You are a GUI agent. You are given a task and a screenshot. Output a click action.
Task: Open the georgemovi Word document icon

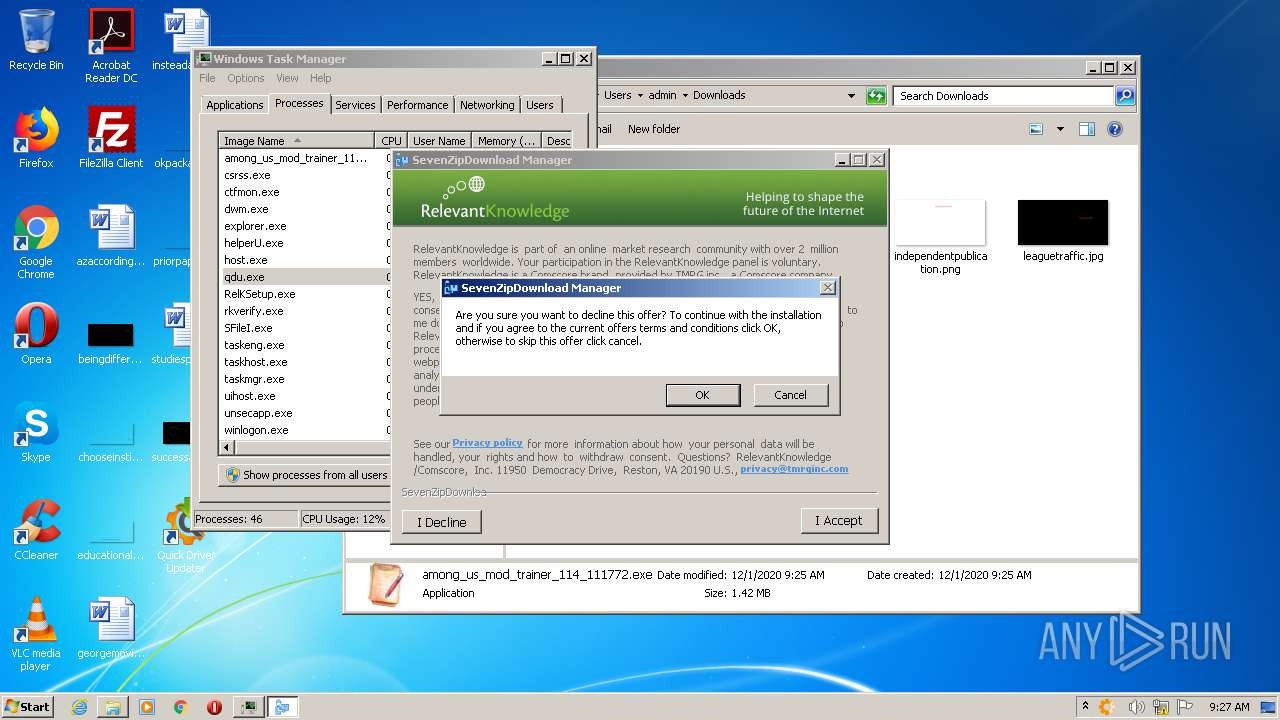[111, 628]
